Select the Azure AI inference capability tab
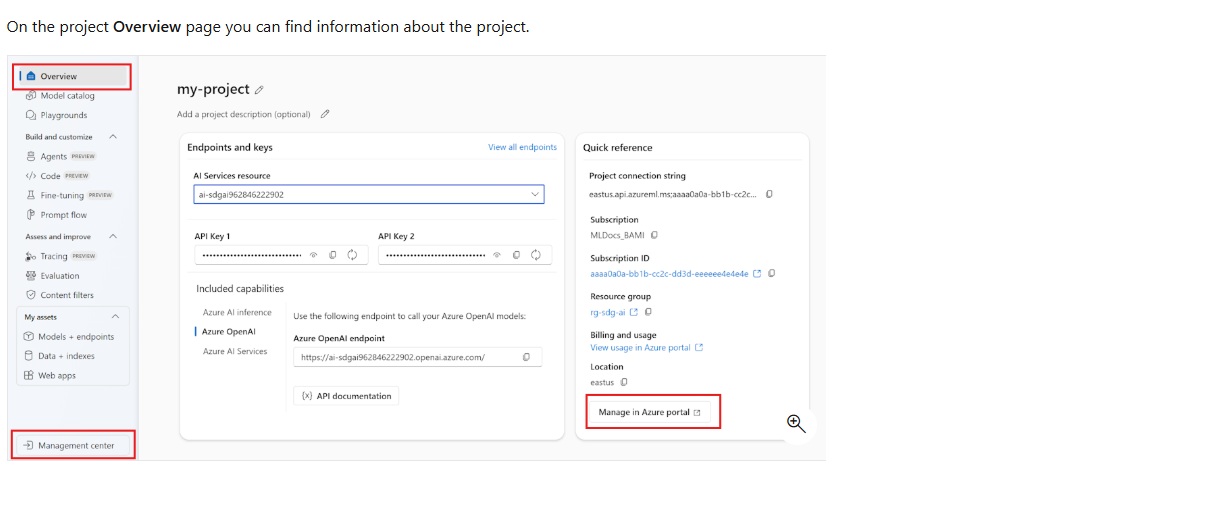Screen dimensions: 1222x516 [x=237, y=312]
